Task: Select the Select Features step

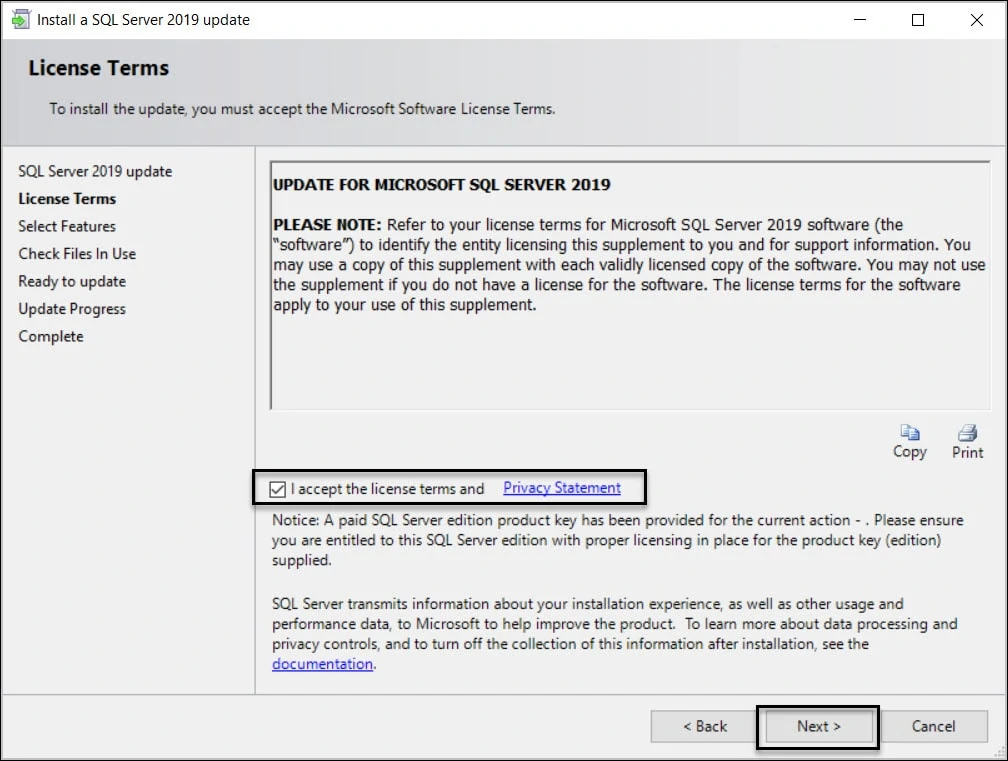Action: point(67,226)
